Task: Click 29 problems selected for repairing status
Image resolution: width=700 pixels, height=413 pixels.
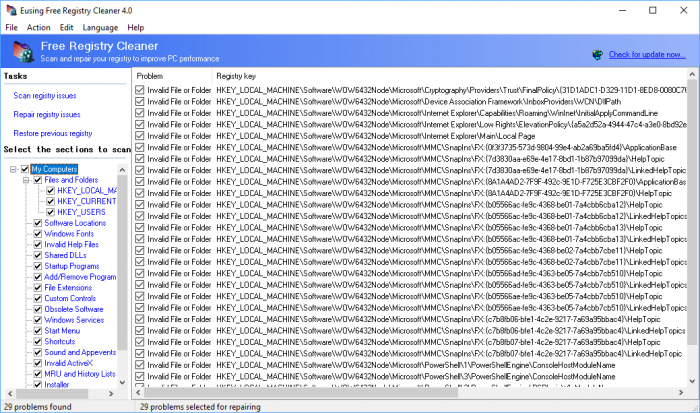Action: pos(200,407)
